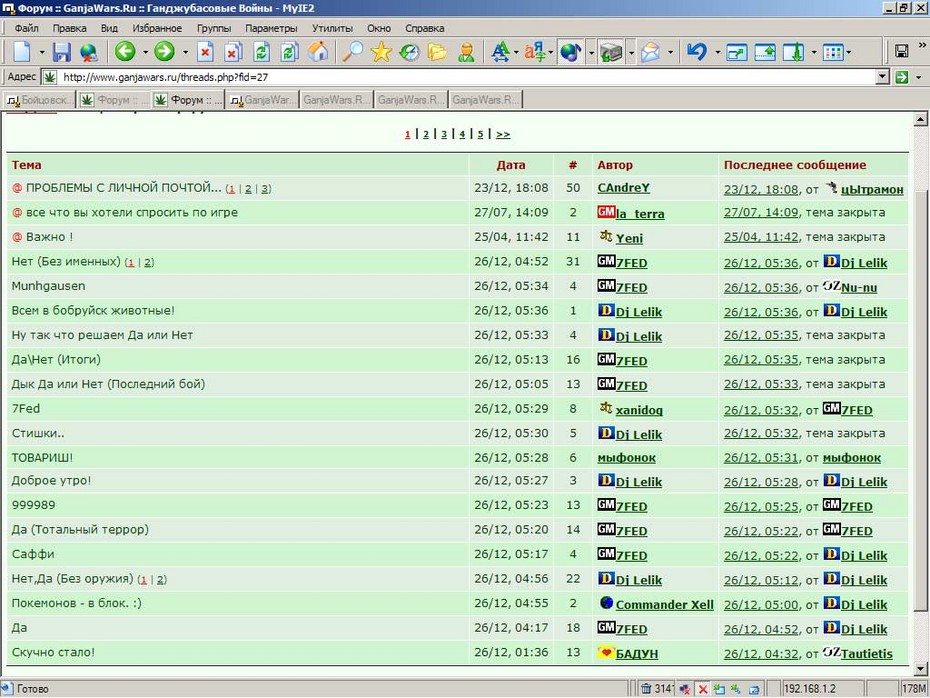This screenshot has width=930, height=698.
Task: Open dropdown arrow next to Forward button
Action: coord(185,52)
